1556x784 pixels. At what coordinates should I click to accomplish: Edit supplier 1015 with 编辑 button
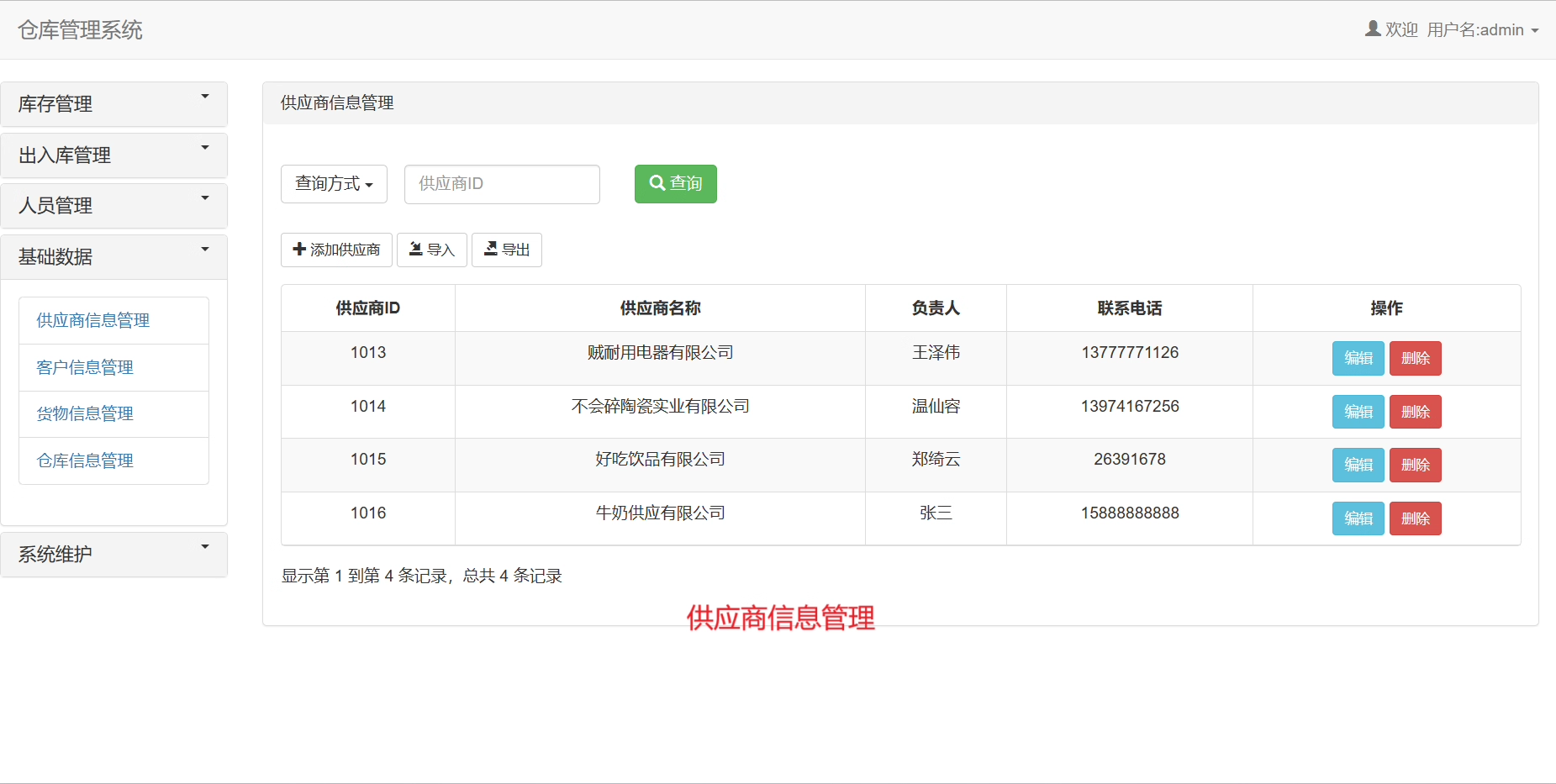[1358, 465]
